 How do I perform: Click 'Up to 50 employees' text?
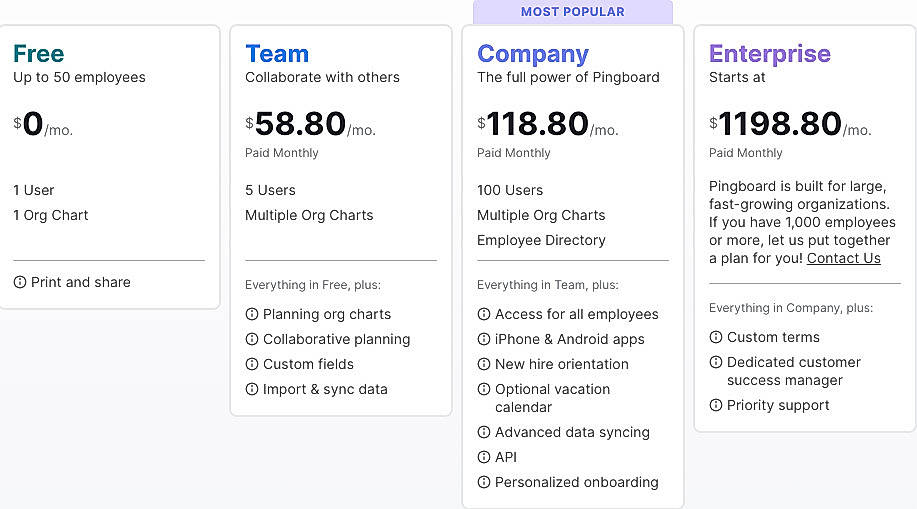[x=79, y=77]
